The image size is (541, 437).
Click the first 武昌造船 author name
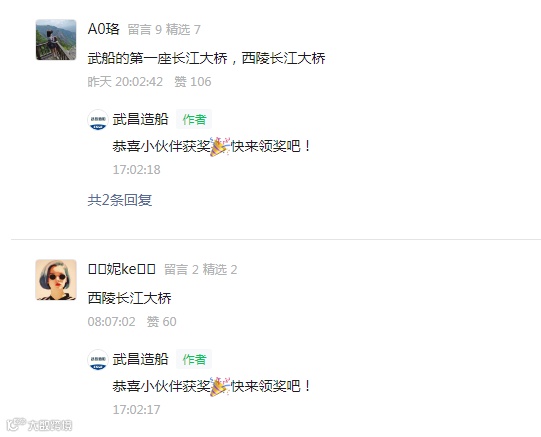140,119
